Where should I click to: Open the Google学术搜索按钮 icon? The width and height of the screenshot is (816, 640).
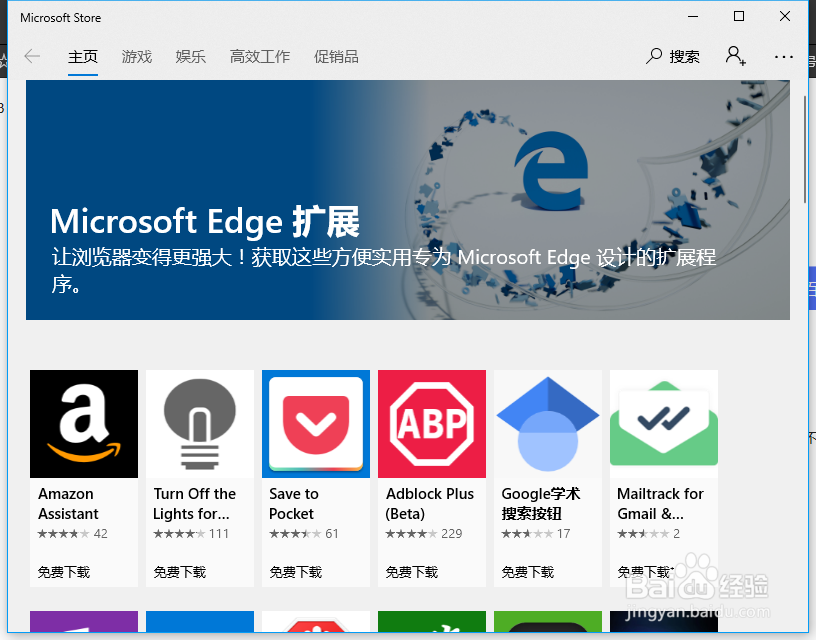pos(548,424)
